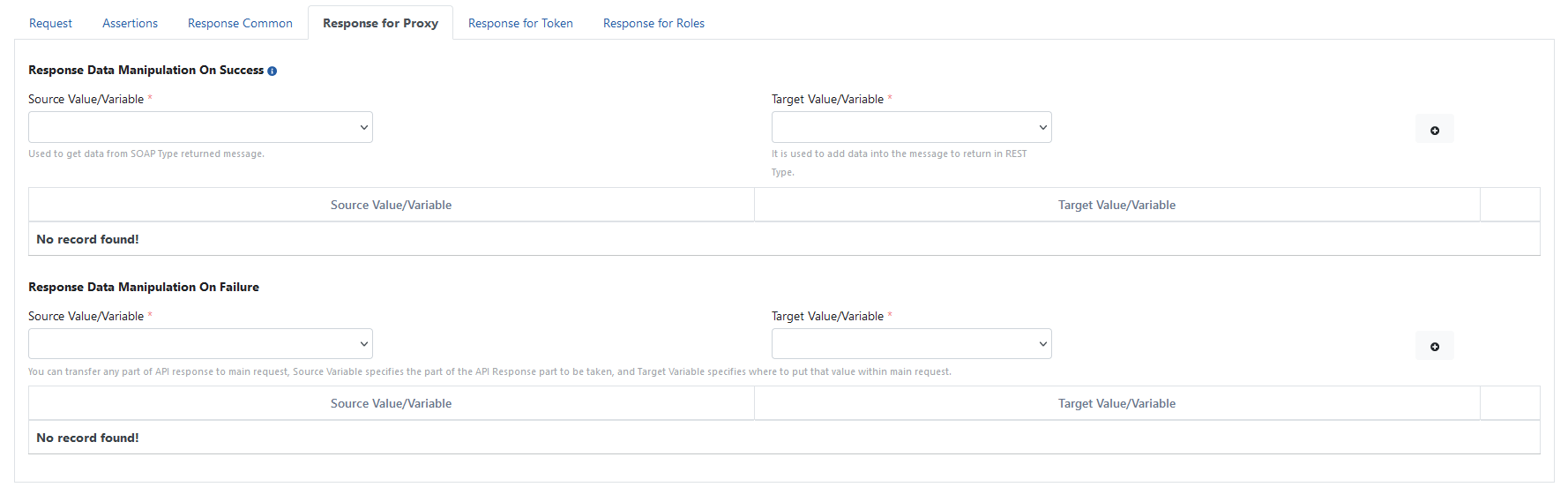
Task: Click 'No record found!' row in On Failure table
Action: click(87, 438)
